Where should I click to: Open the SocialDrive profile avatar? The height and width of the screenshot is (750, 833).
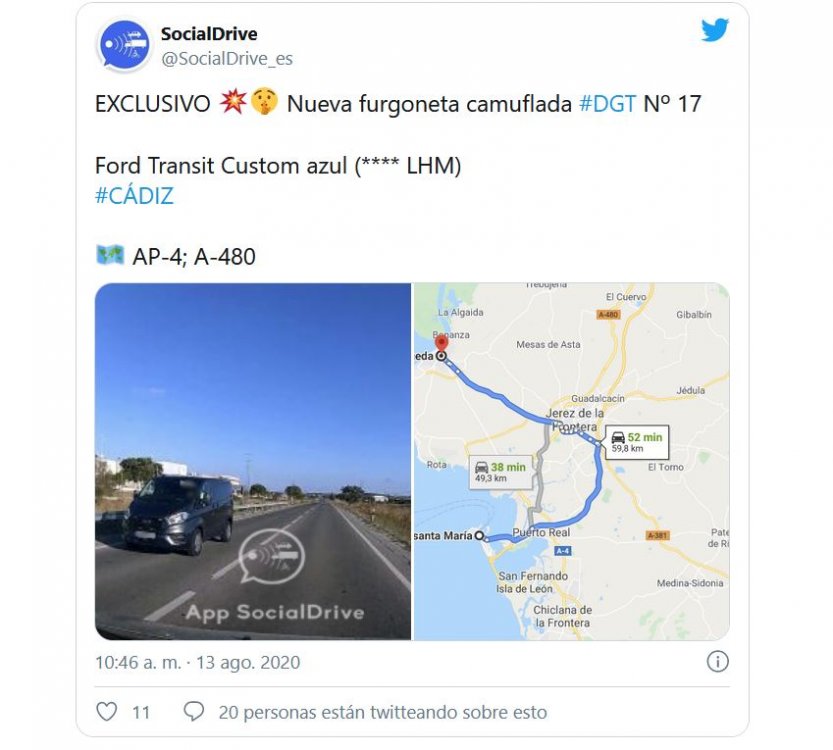click(x=124, y=46)
